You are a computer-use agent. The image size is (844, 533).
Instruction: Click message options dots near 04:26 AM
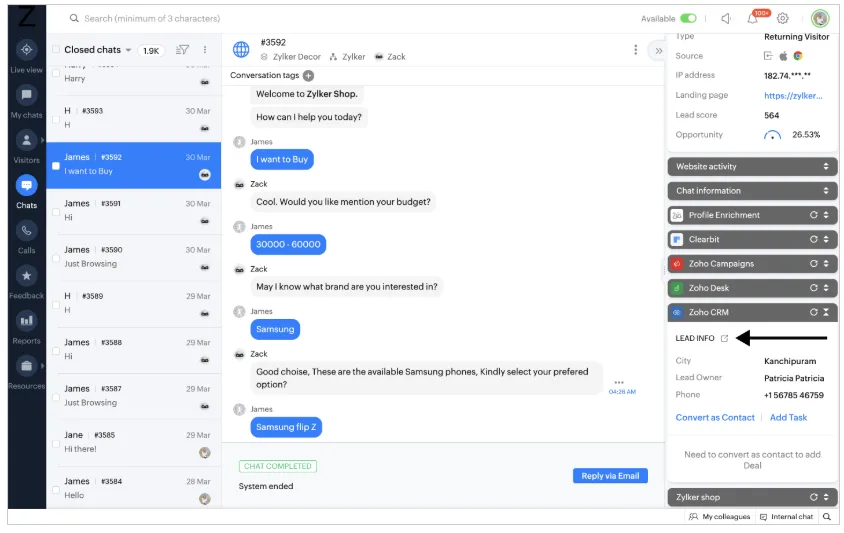pyautogui.click(x=618, y=383)
